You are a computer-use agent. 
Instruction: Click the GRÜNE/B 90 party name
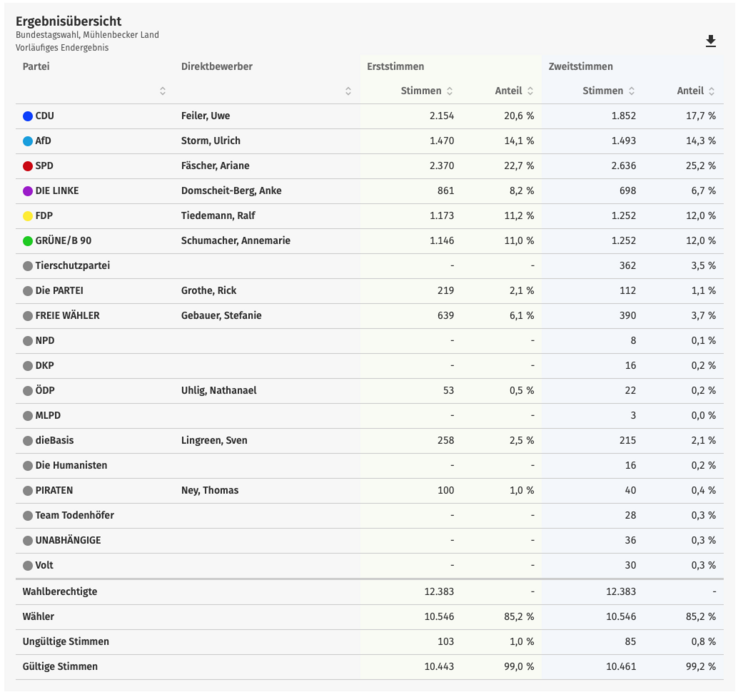pos(64,240)
